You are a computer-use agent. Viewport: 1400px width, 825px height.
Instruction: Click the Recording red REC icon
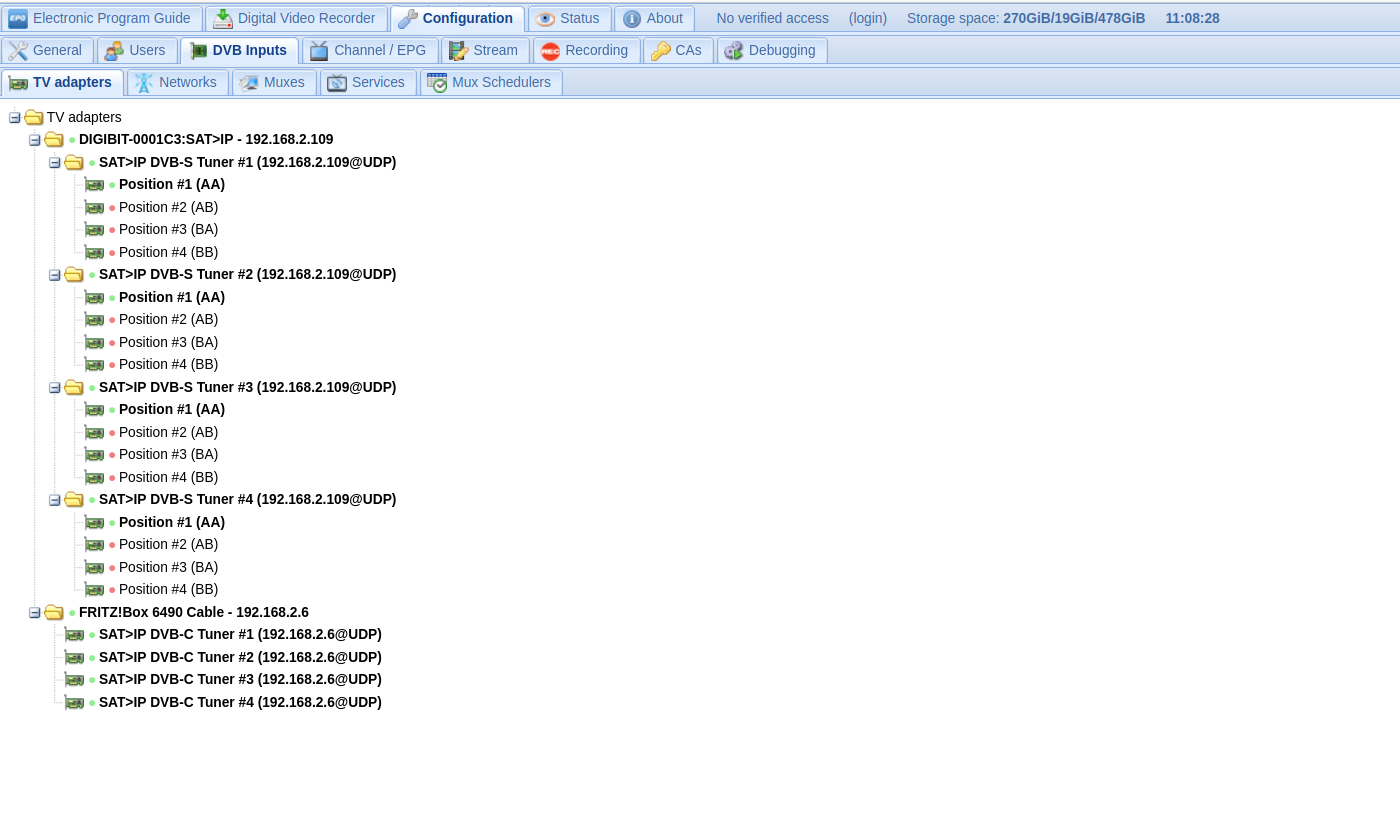(550, 51)
